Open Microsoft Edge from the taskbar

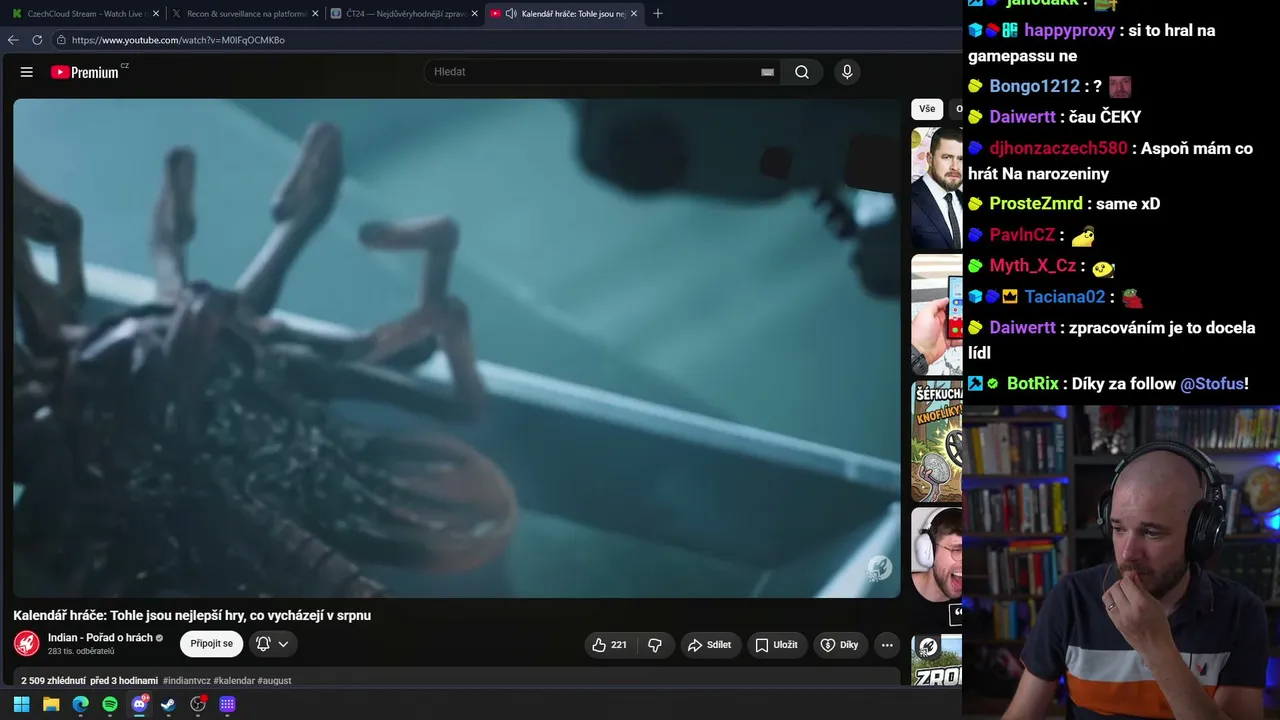tap(80, 704)
